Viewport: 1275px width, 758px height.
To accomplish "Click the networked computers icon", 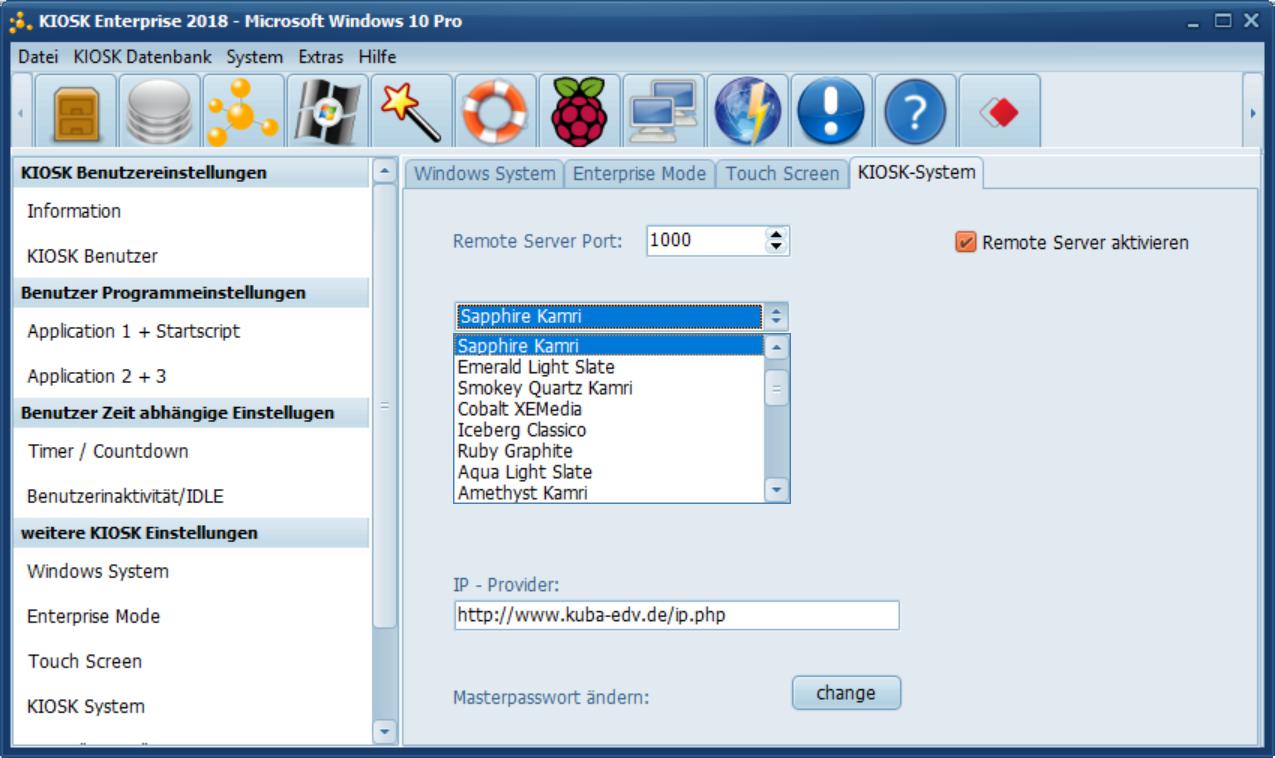I will [x=664, y=113].
